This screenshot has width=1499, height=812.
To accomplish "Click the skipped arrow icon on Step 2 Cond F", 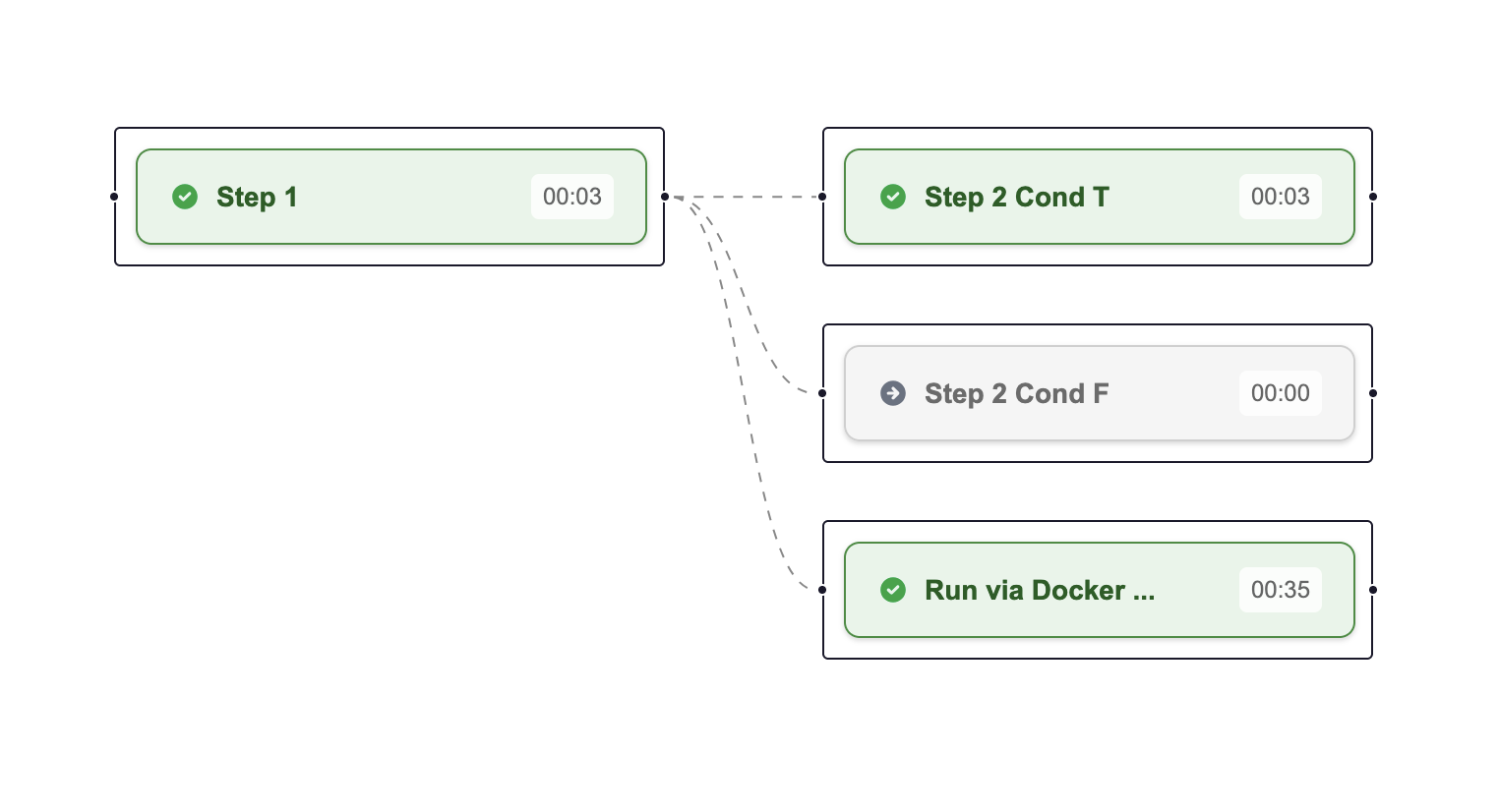I will [x=893, y=393].
